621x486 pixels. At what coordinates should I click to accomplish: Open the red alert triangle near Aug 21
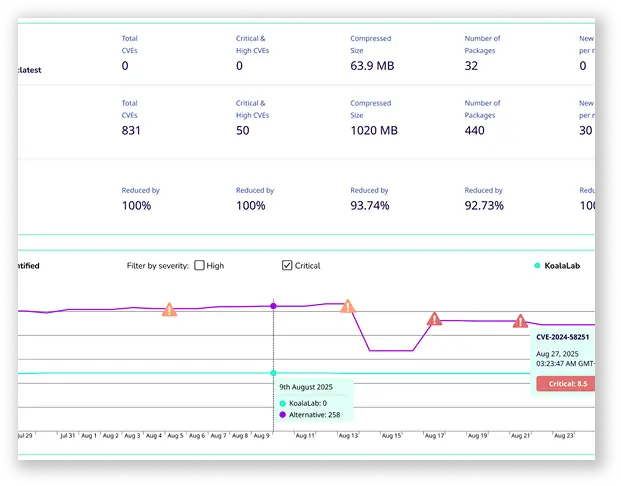[520, 321]
